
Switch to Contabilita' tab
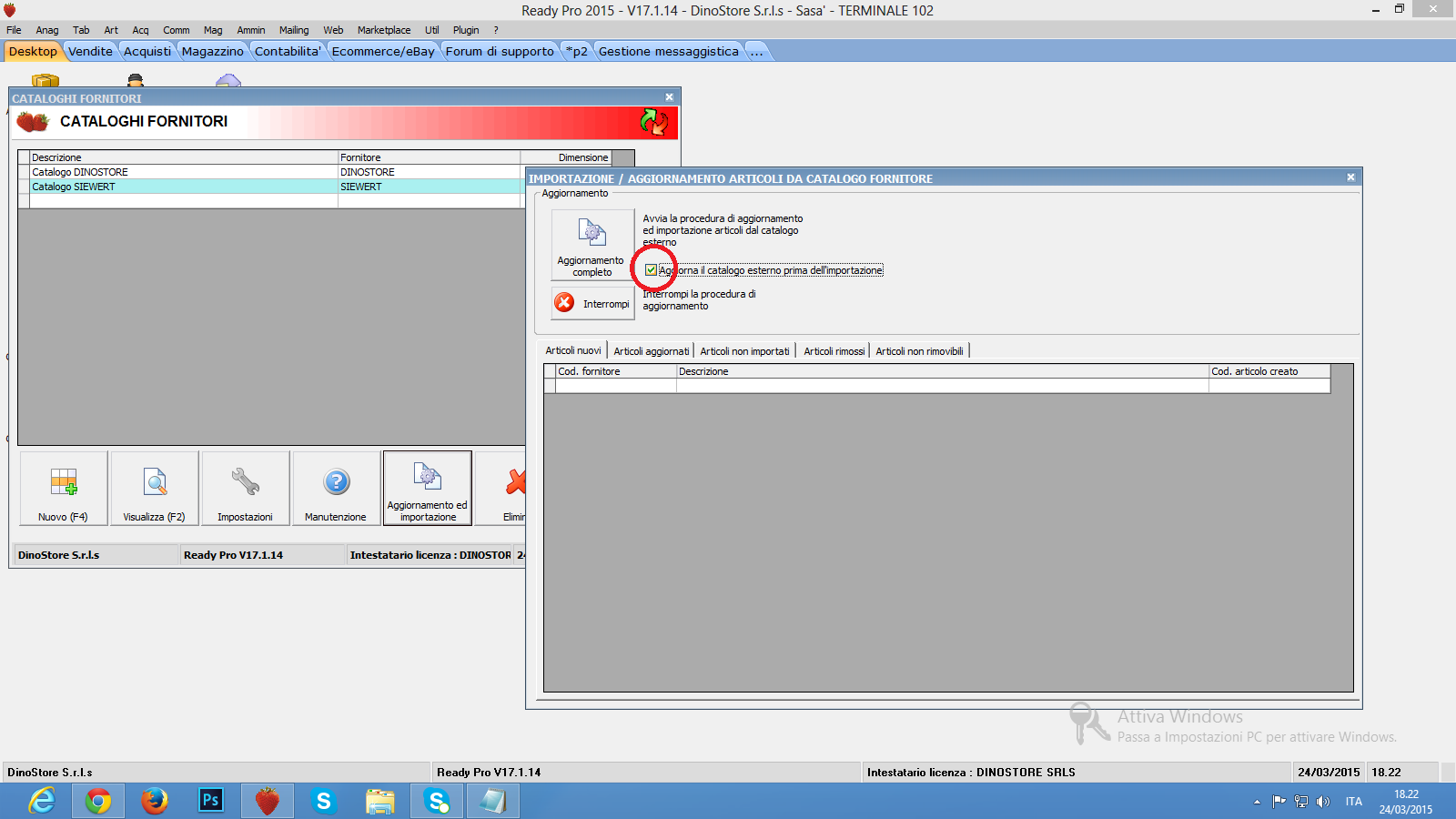click(288, 51)
